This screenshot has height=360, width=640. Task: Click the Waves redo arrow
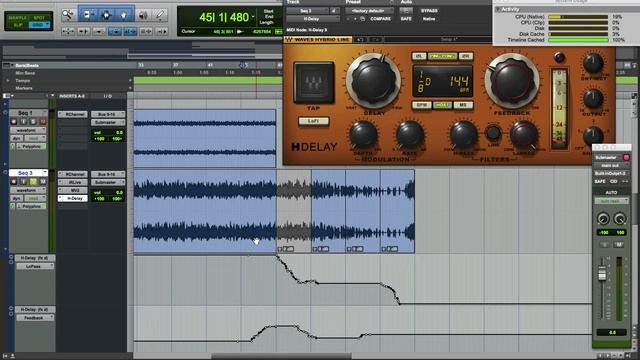tap(375, 40)
